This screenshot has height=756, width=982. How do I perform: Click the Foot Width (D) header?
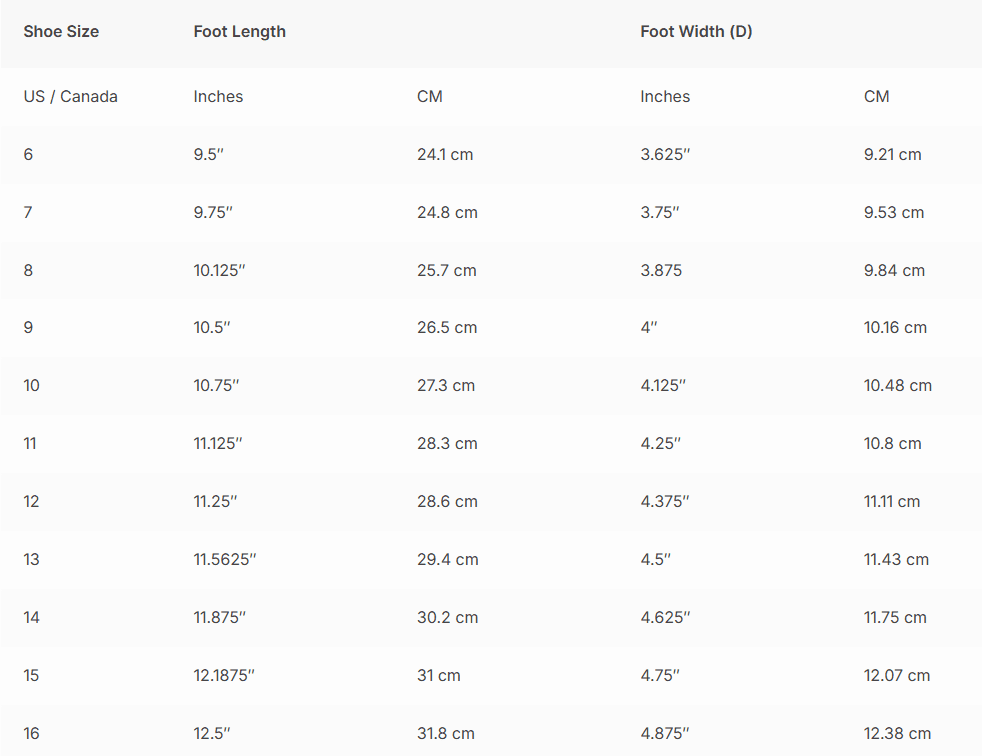(696, 31)
